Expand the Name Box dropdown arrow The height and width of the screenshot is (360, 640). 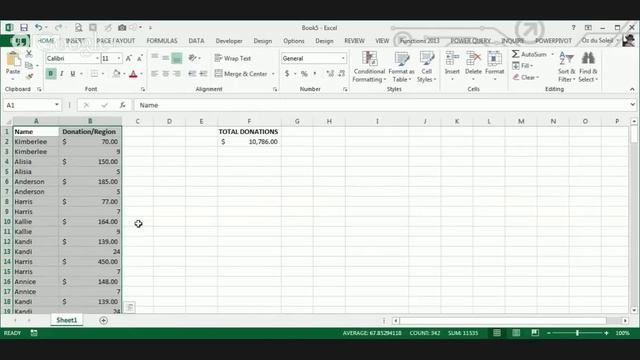(x=57, y=105)
